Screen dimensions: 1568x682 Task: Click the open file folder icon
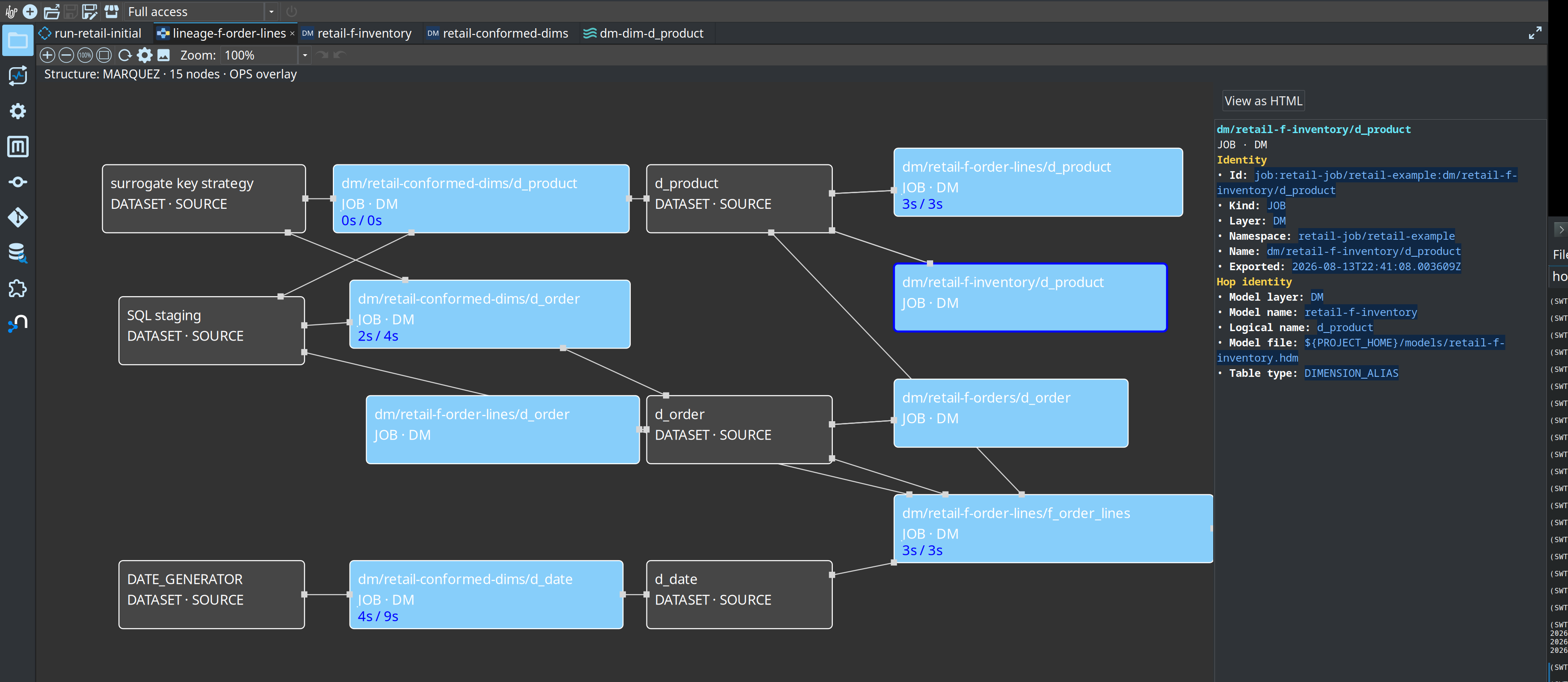coord(52,12)
